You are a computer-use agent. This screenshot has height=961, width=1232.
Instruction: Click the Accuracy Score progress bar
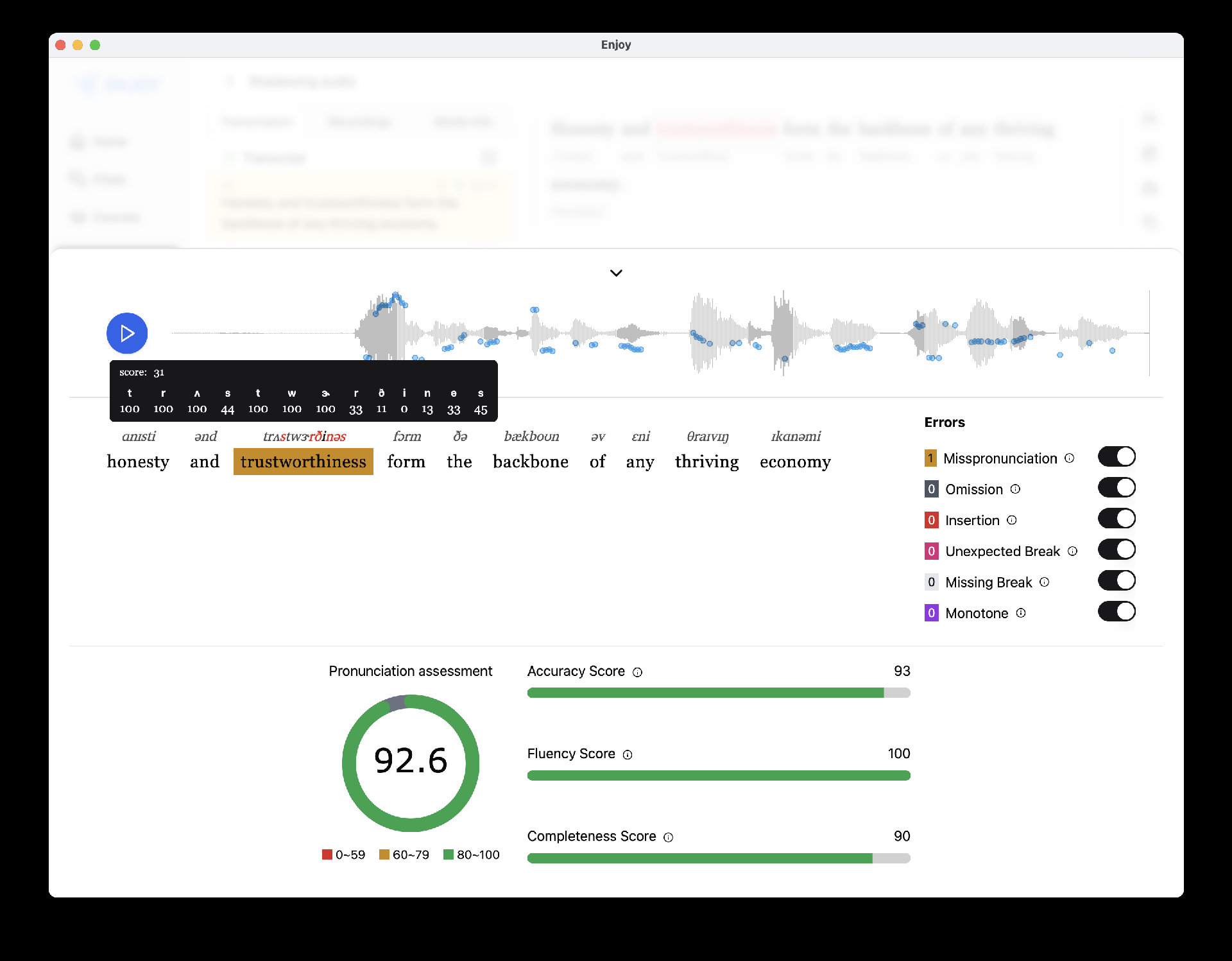pos(718,693)
